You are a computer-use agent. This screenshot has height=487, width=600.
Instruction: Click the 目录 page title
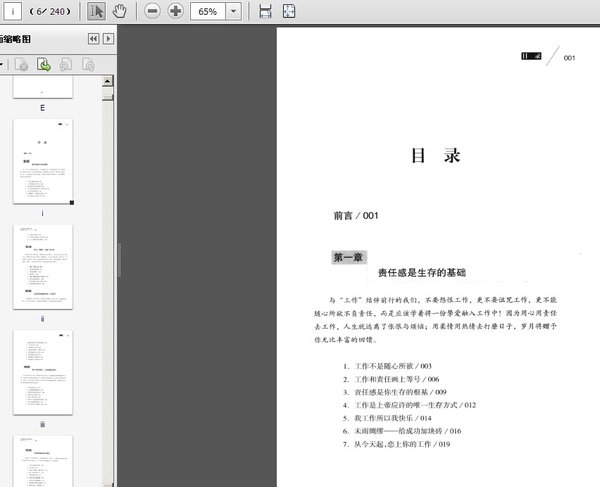click(x=435, y=156)
